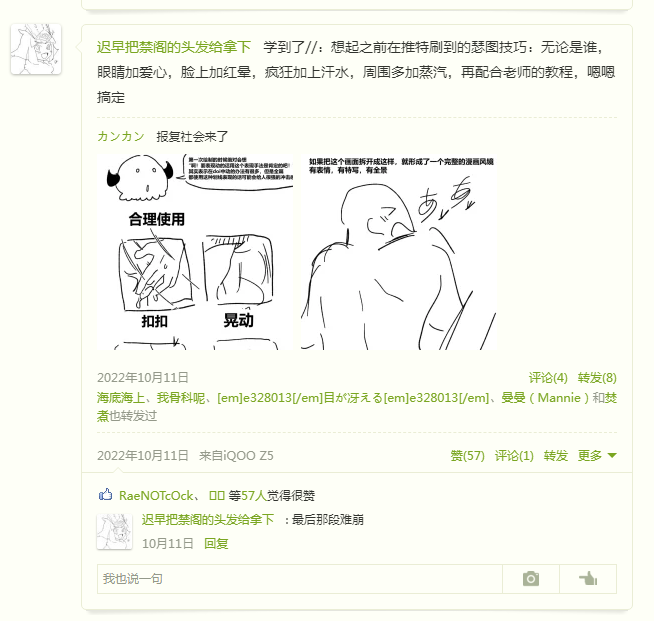Open the カンカン user profile link
Image resolution: width=654 pixels, height=621 pixels.
(121, 136)
